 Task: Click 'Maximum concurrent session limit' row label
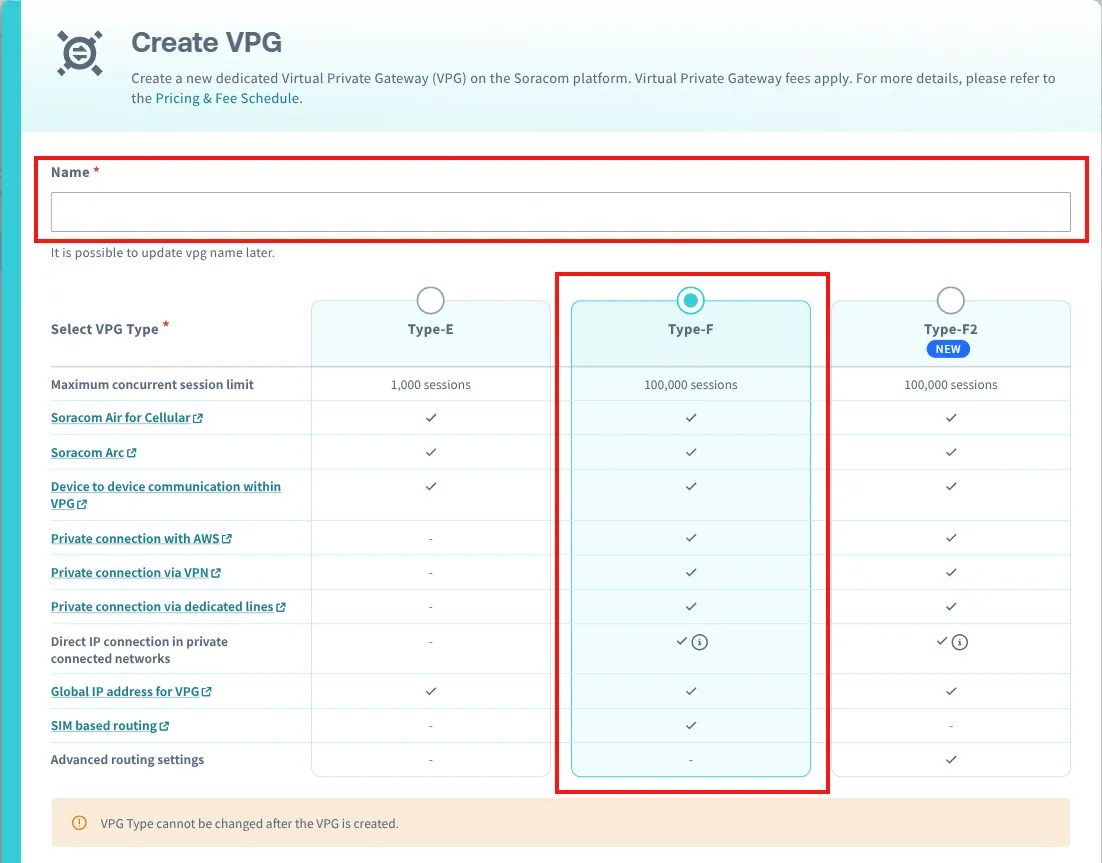click(152, 385)
